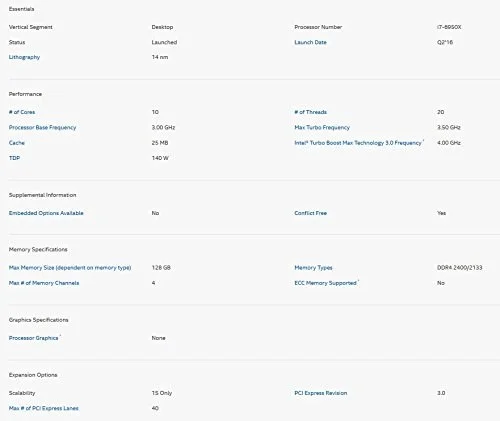
Task: Select the Memory Types link
Action: tap(313, 268)
